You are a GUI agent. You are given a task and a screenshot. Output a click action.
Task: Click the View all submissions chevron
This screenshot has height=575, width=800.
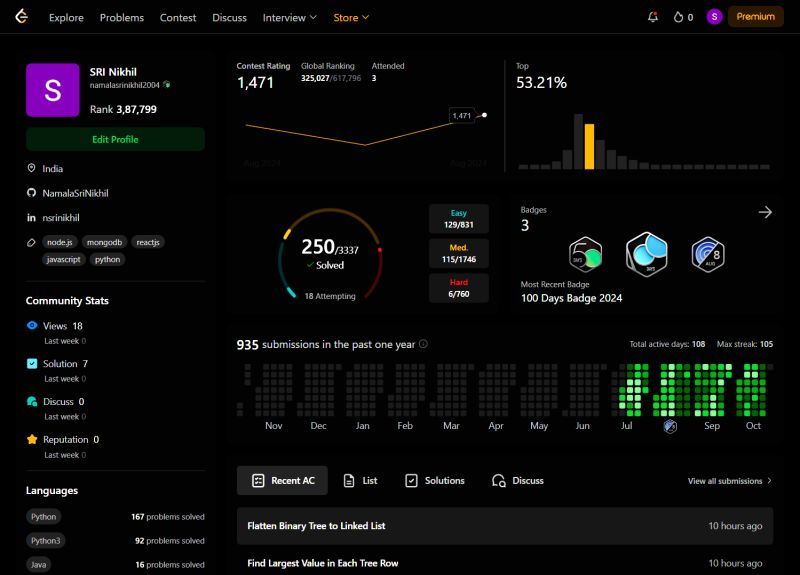coord(769,481)
